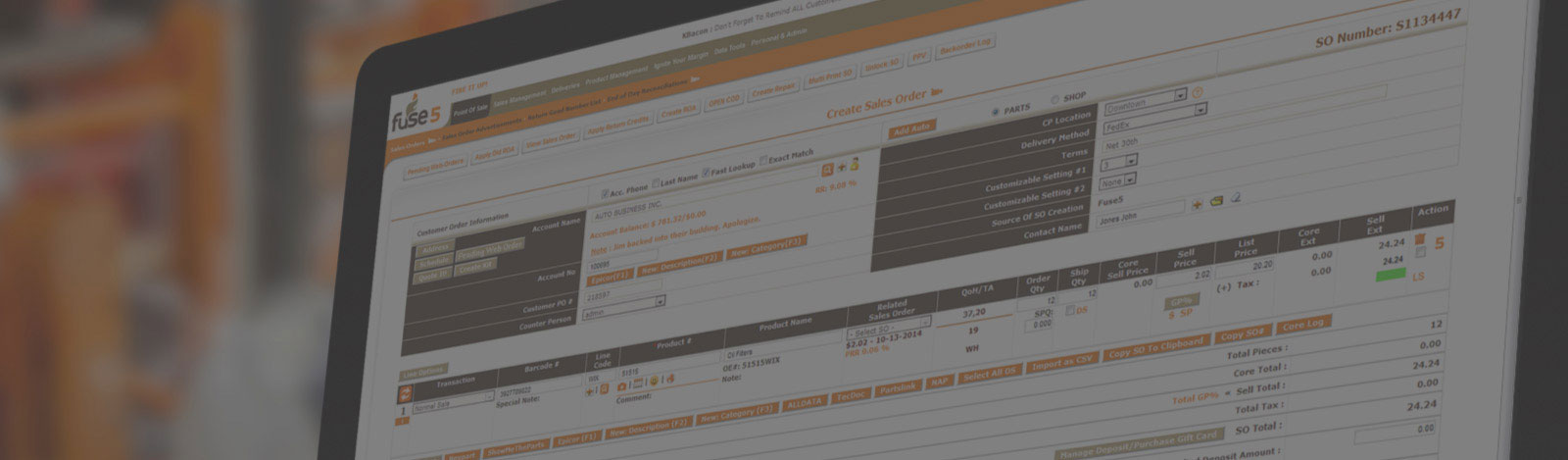
Task: Click the edit pencil icon beside Contact Name
Action: (1236, 198)
